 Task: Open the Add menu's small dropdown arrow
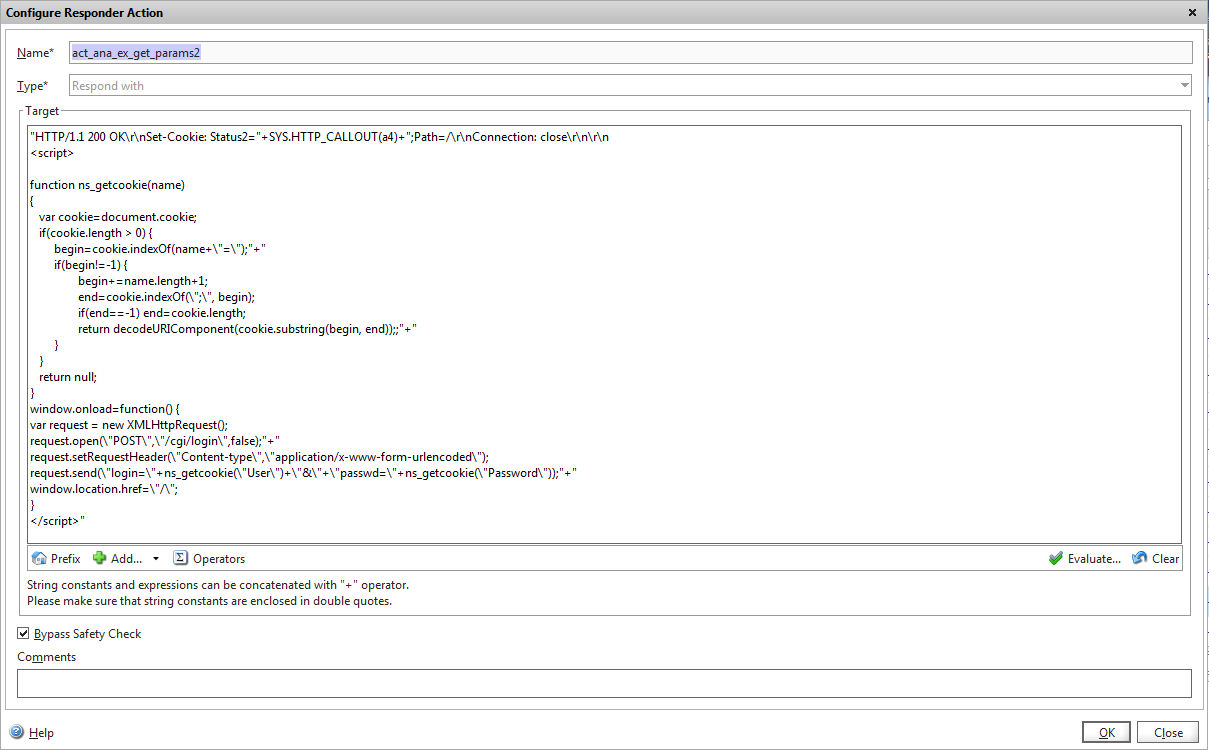pos(156,559)
